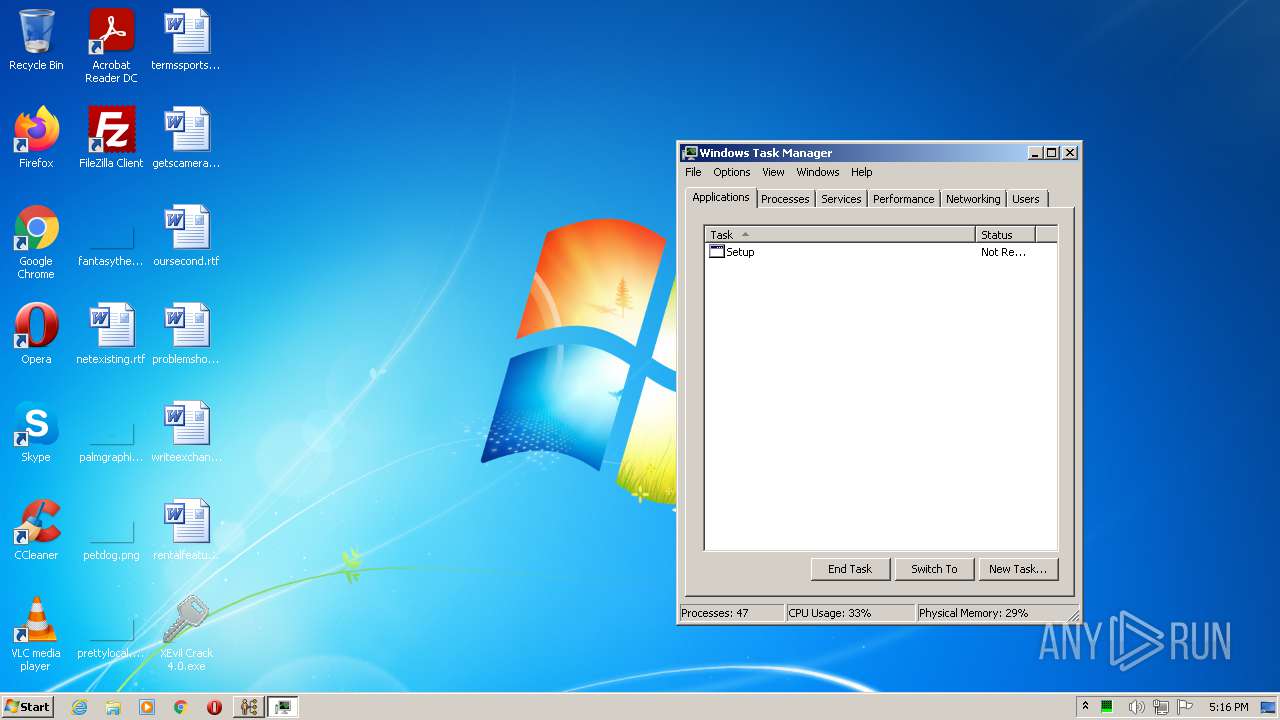Launch Google Chrome desktop shortcut
This screenshot has height=720, width=1280.
tap(36, 242)
